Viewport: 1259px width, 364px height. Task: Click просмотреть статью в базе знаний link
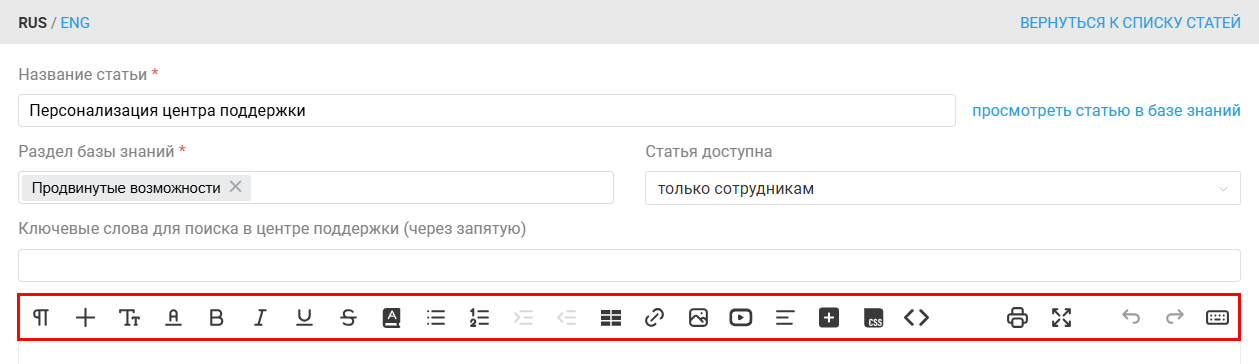(1107, 110)
